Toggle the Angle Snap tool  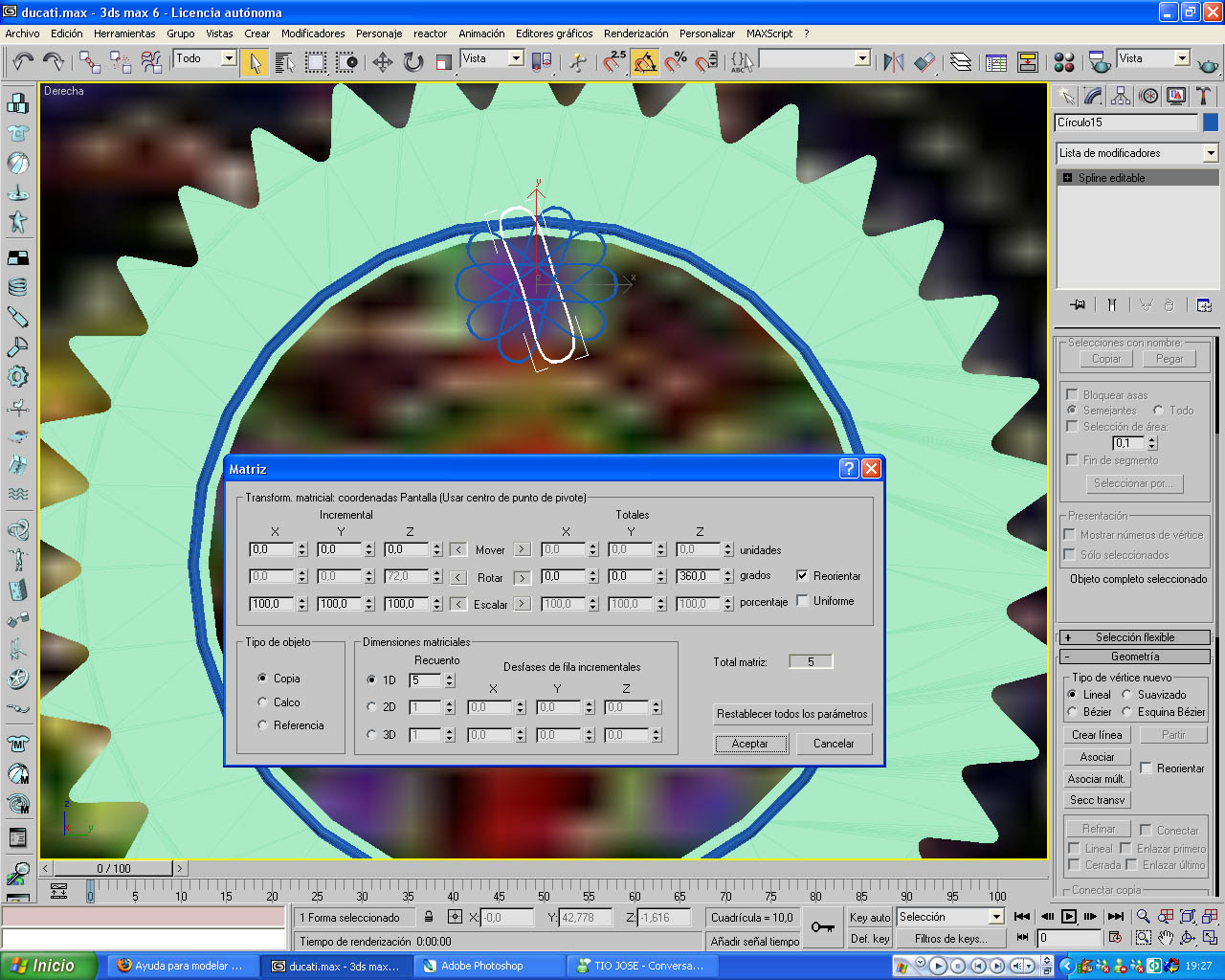click(645, 62)
